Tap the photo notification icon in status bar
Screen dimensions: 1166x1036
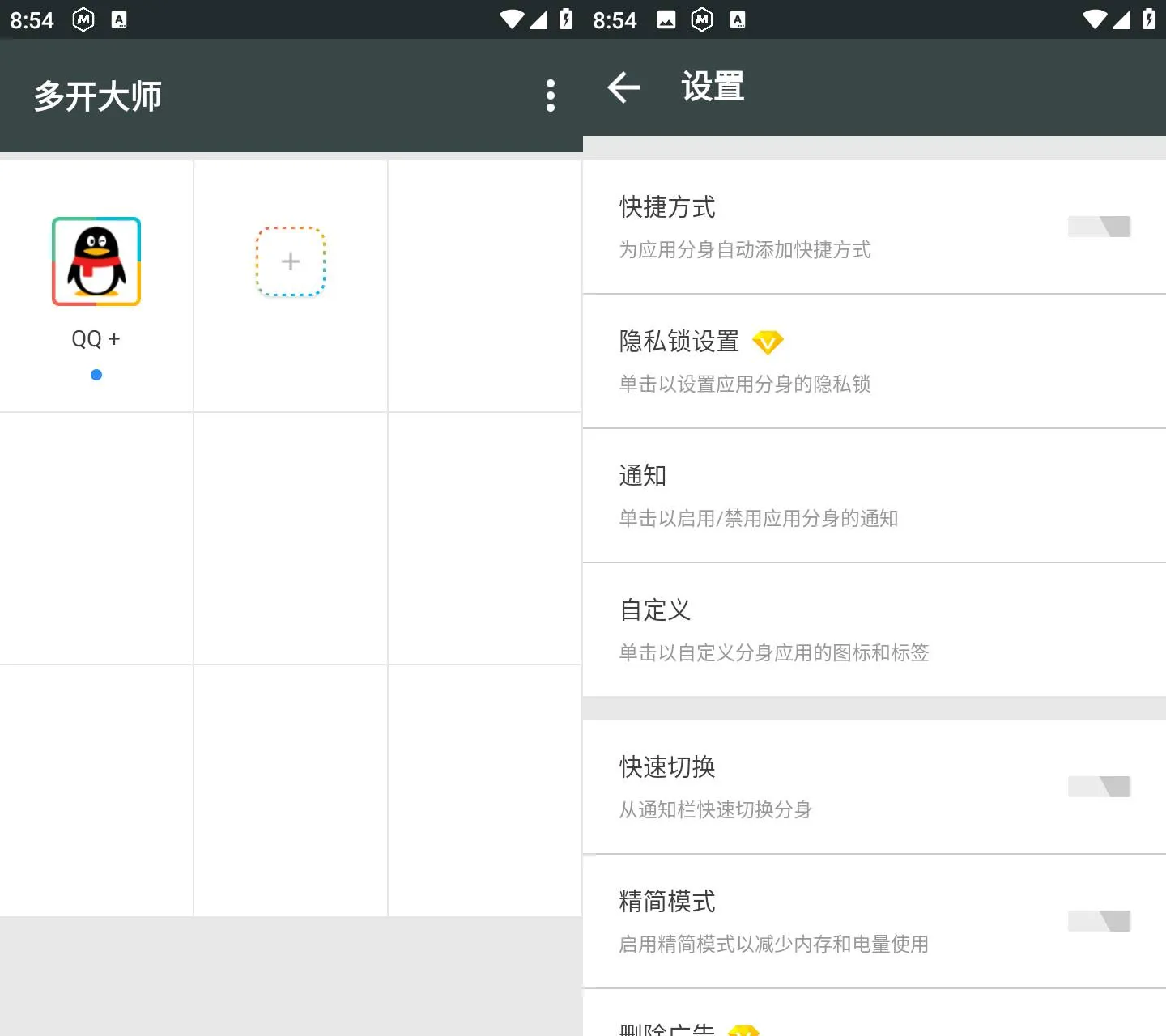point(666,19)
